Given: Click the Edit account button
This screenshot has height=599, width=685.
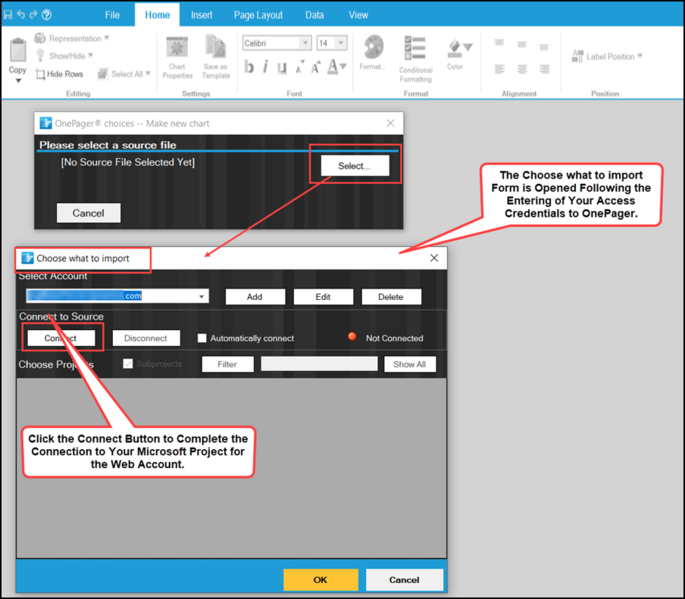Looking at the screenshot, I should pyautogui.click(x=323, y=297).
